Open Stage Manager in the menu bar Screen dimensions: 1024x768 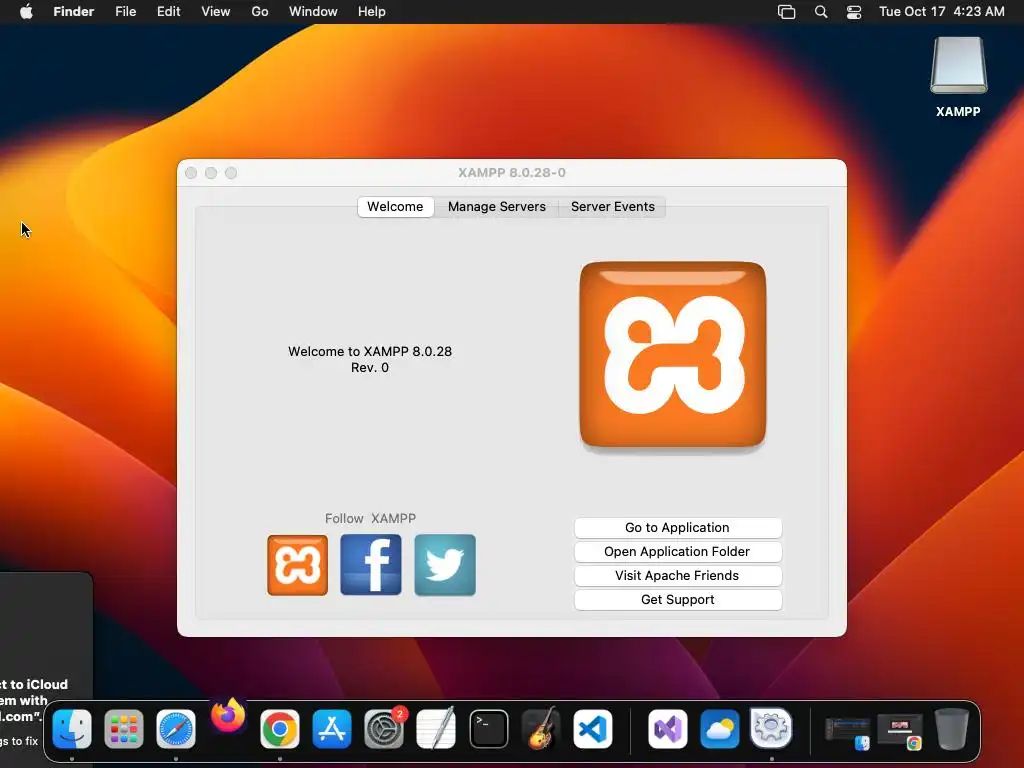coord(786,12)
